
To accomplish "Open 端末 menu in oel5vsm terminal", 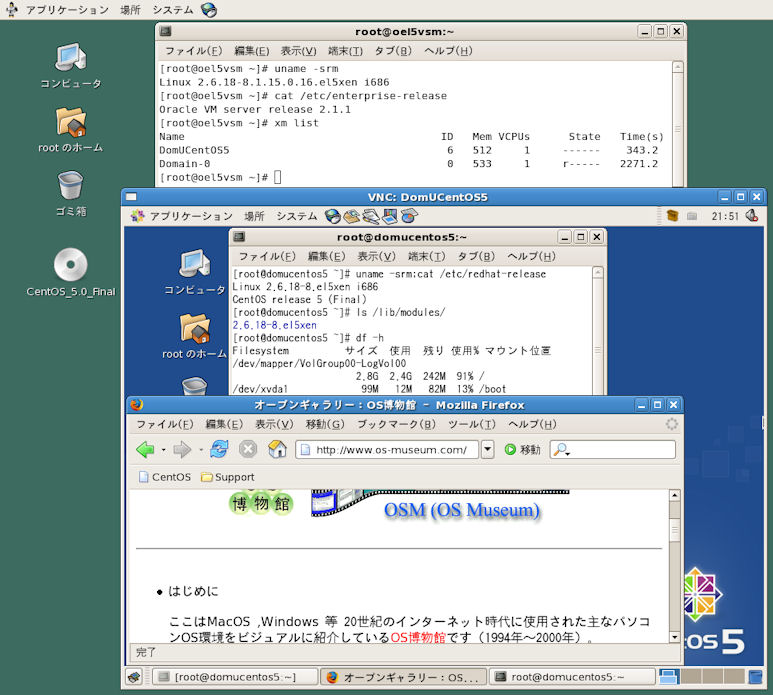I will point(345,51).
